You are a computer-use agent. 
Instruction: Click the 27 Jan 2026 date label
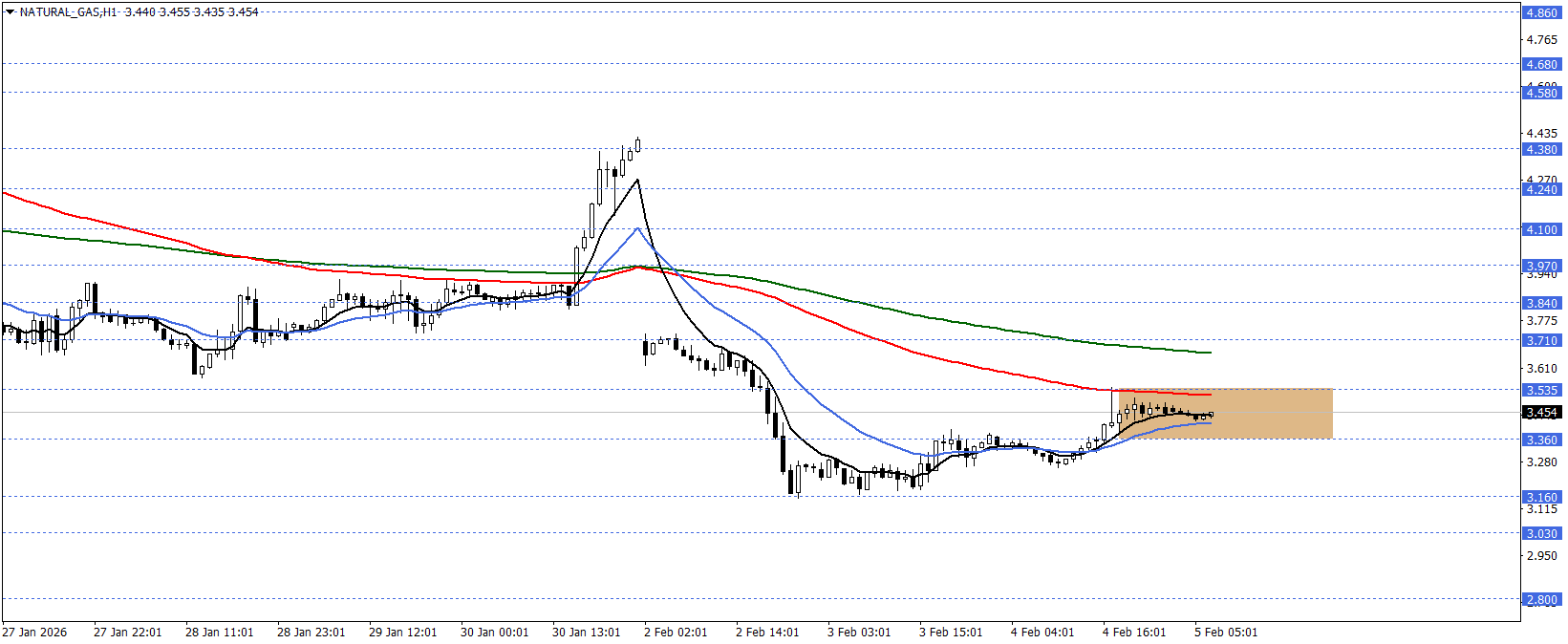(34, 633)
